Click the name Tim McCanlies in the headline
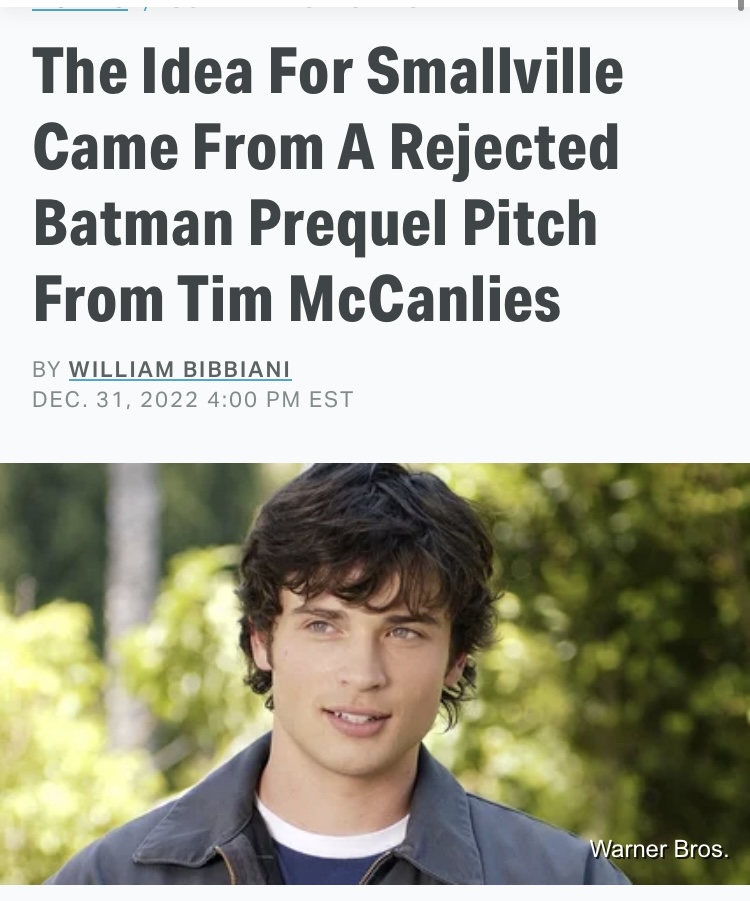The height and width of the screenshot is (901, 750). (368, 298)
